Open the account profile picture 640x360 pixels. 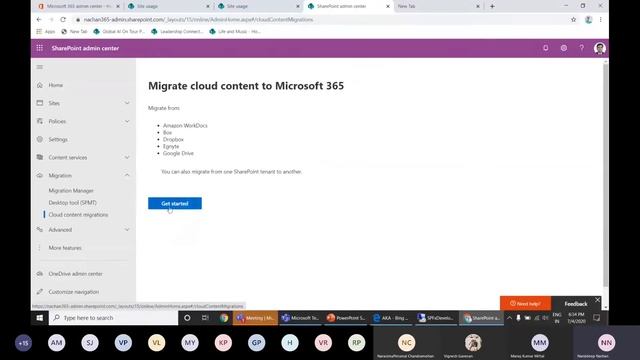point(600,48)
